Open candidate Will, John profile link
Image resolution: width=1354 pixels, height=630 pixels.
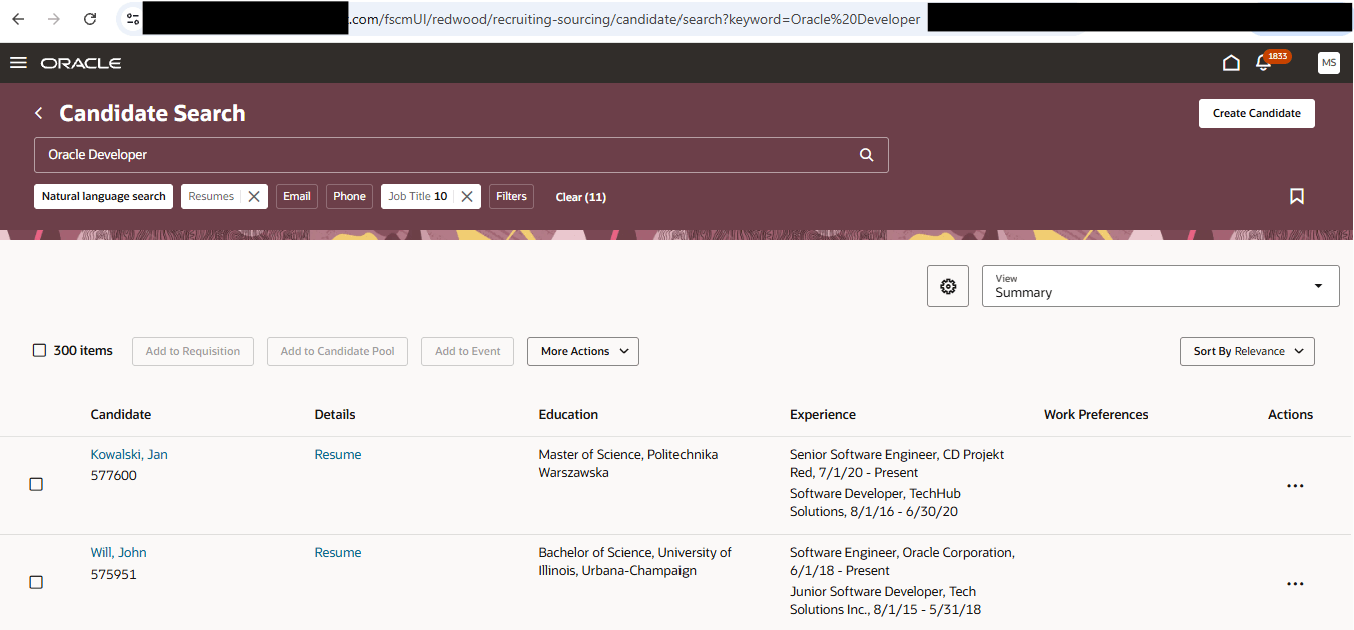118,552
